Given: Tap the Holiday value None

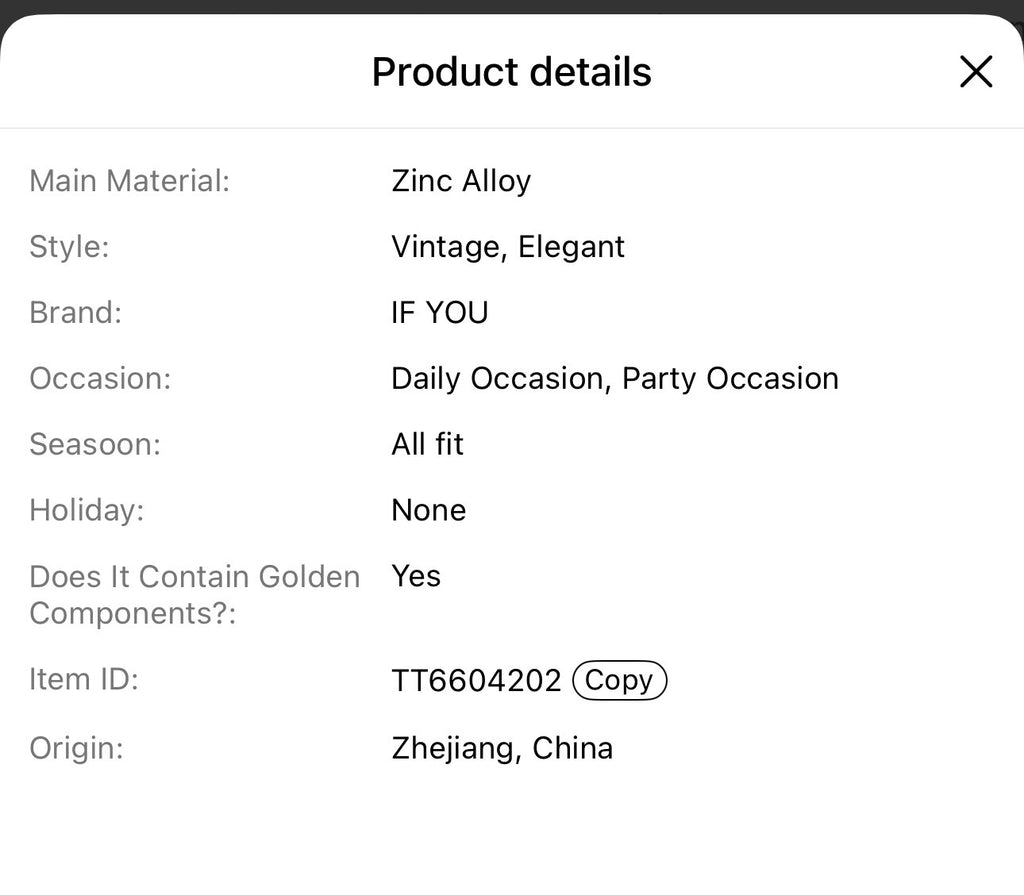Looking at the screenshot, I should pyautogui.click(x=428, y=510).
